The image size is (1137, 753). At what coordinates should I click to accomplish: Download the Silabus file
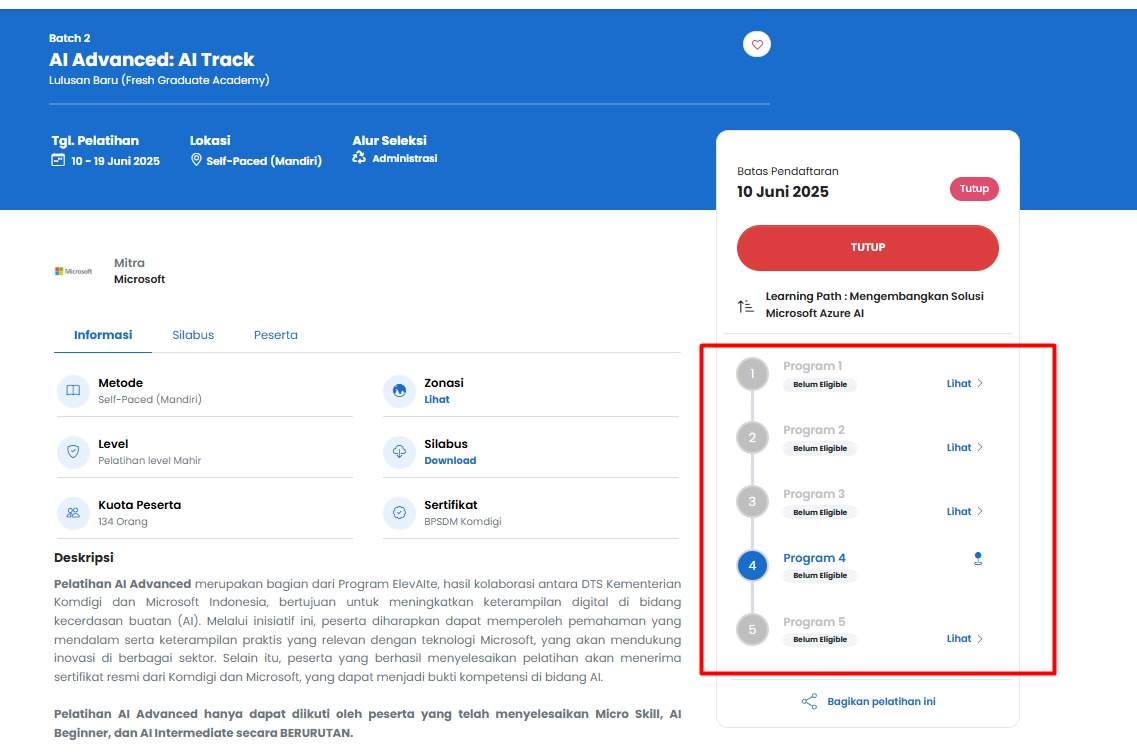click(x=450, y=461)
